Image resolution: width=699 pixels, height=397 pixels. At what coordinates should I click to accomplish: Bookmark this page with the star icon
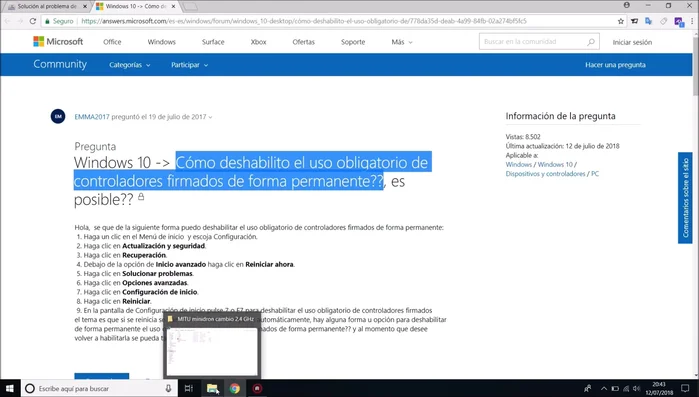pos(621,21)
